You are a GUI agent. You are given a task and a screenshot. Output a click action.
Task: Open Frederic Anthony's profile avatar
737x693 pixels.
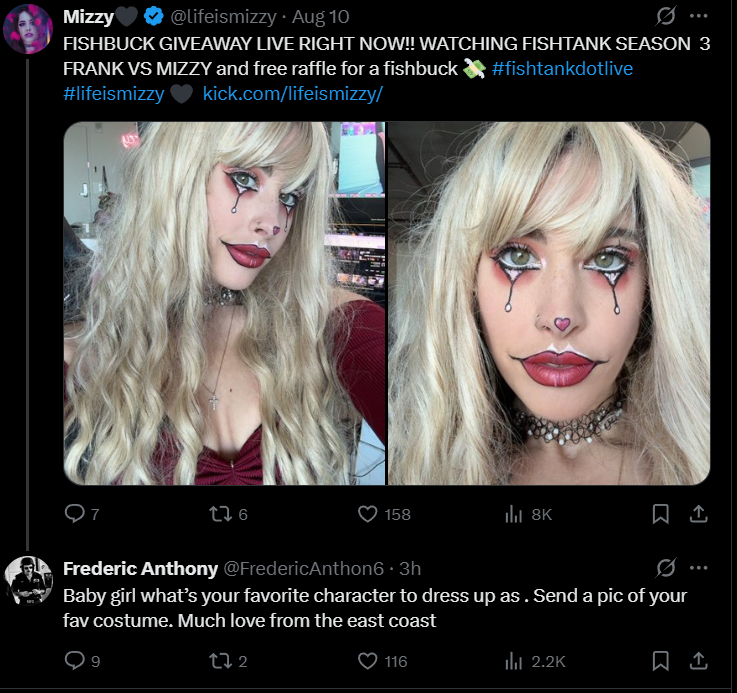[28, 581]
